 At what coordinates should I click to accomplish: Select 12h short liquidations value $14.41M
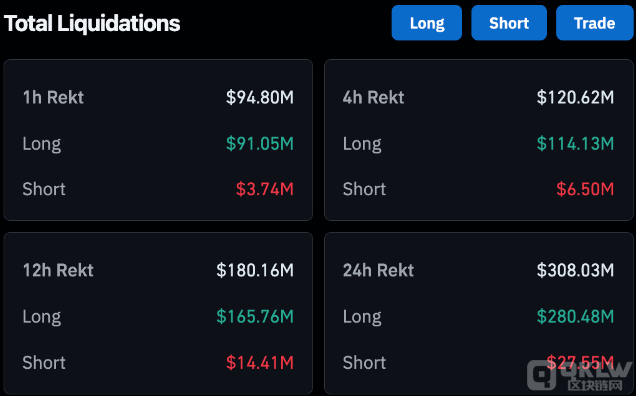click(x=260, y=363)
